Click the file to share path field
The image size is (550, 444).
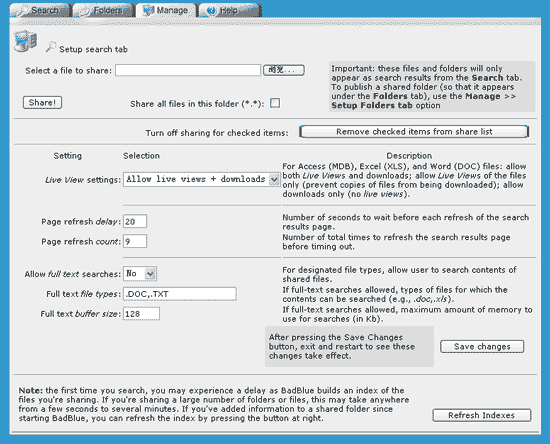pos(188,70)
